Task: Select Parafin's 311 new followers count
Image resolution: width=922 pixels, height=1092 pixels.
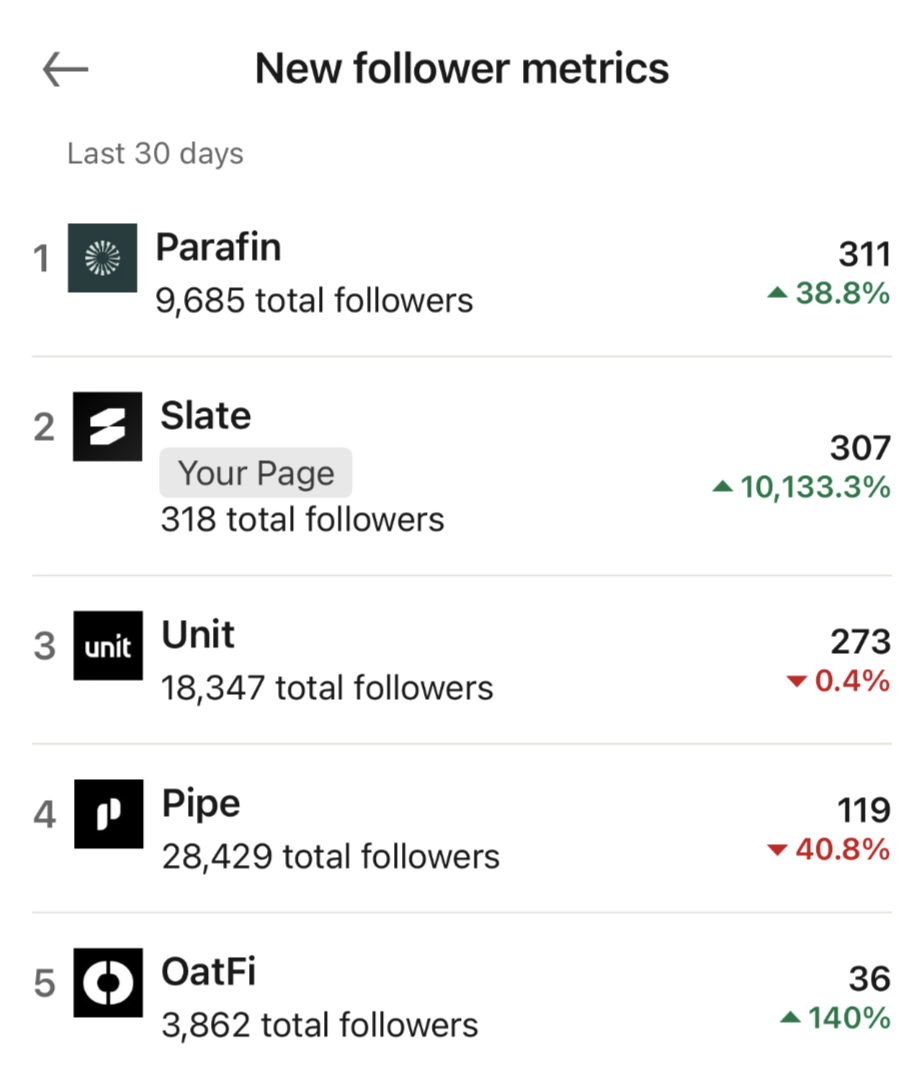Action: click(864, 254)
